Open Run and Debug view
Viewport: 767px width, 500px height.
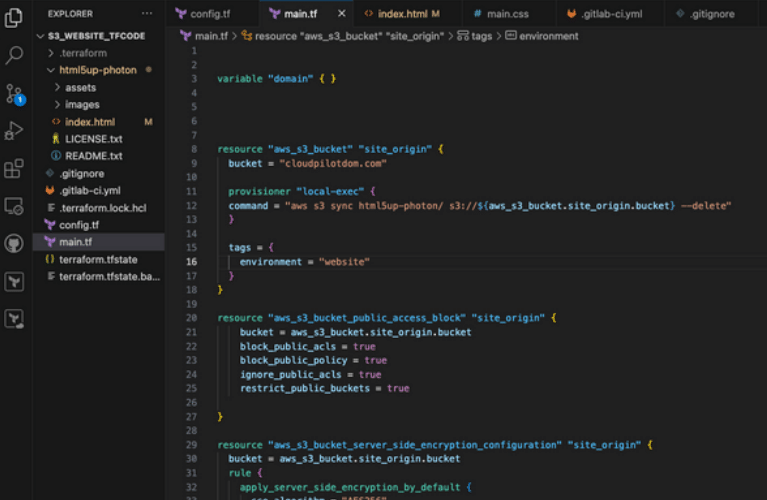pos(14,131)
